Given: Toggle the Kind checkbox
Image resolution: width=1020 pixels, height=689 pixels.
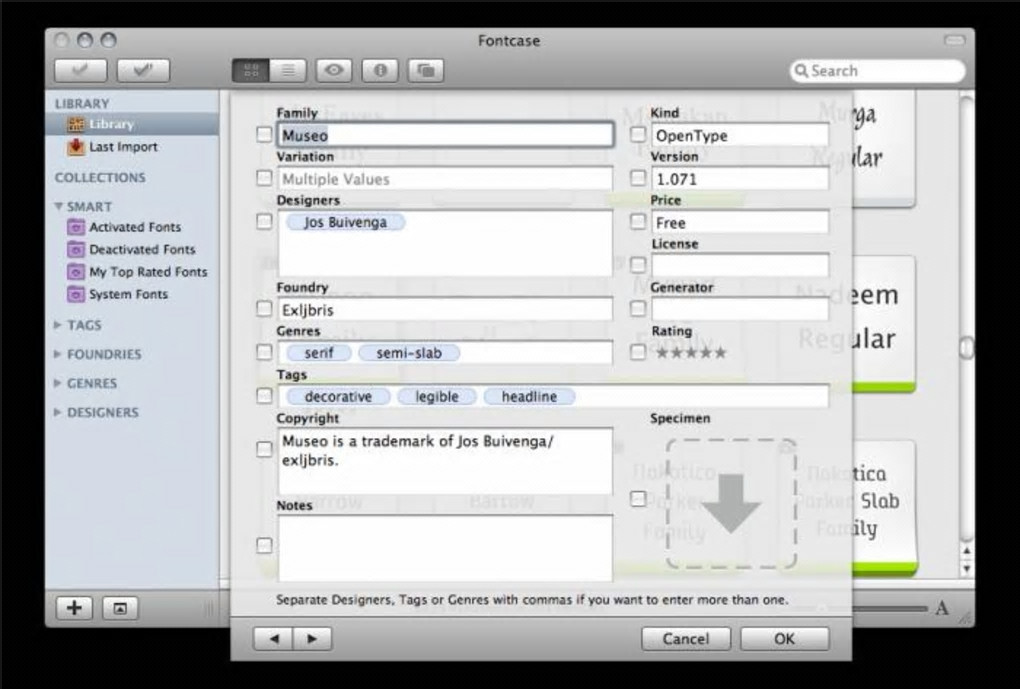Looking at the screenshot, I should coord(638,135).
